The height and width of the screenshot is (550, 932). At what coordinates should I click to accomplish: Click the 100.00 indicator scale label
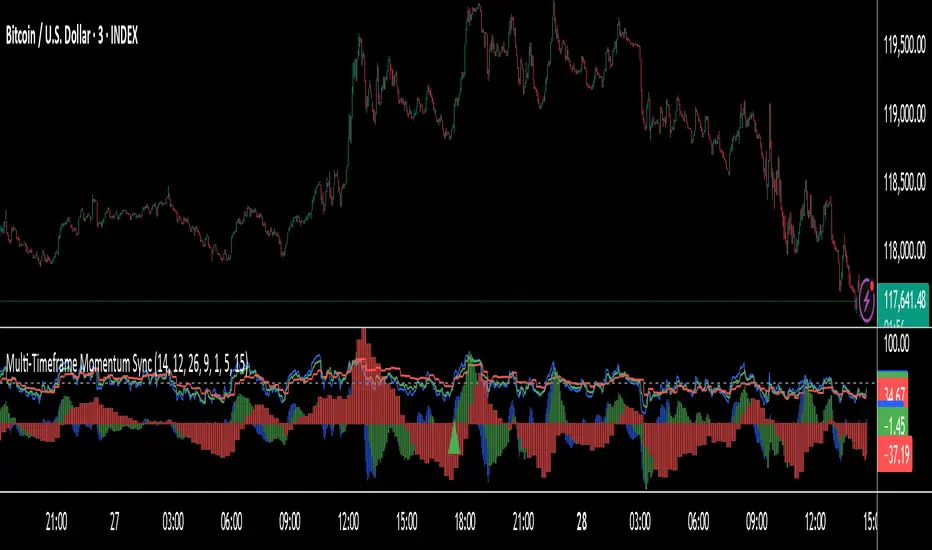[896, 344]
